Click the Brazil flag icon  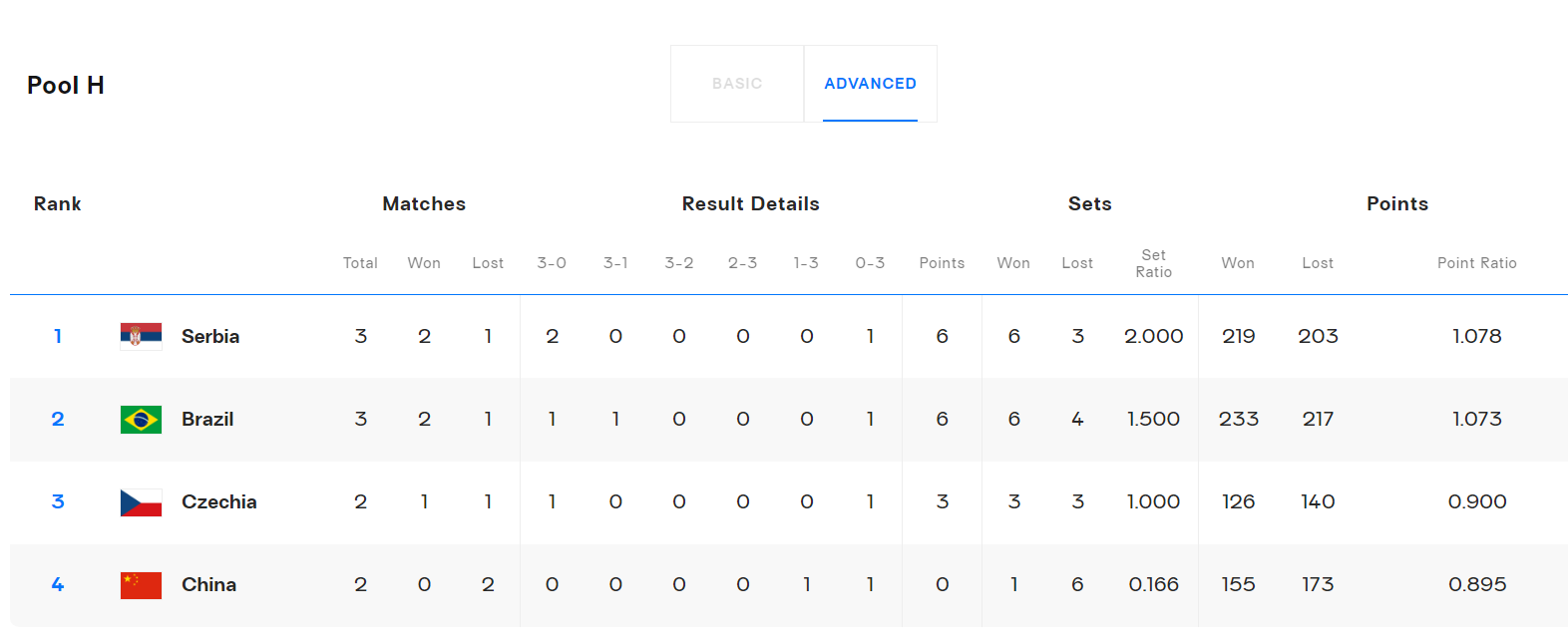tap(141, 420)
